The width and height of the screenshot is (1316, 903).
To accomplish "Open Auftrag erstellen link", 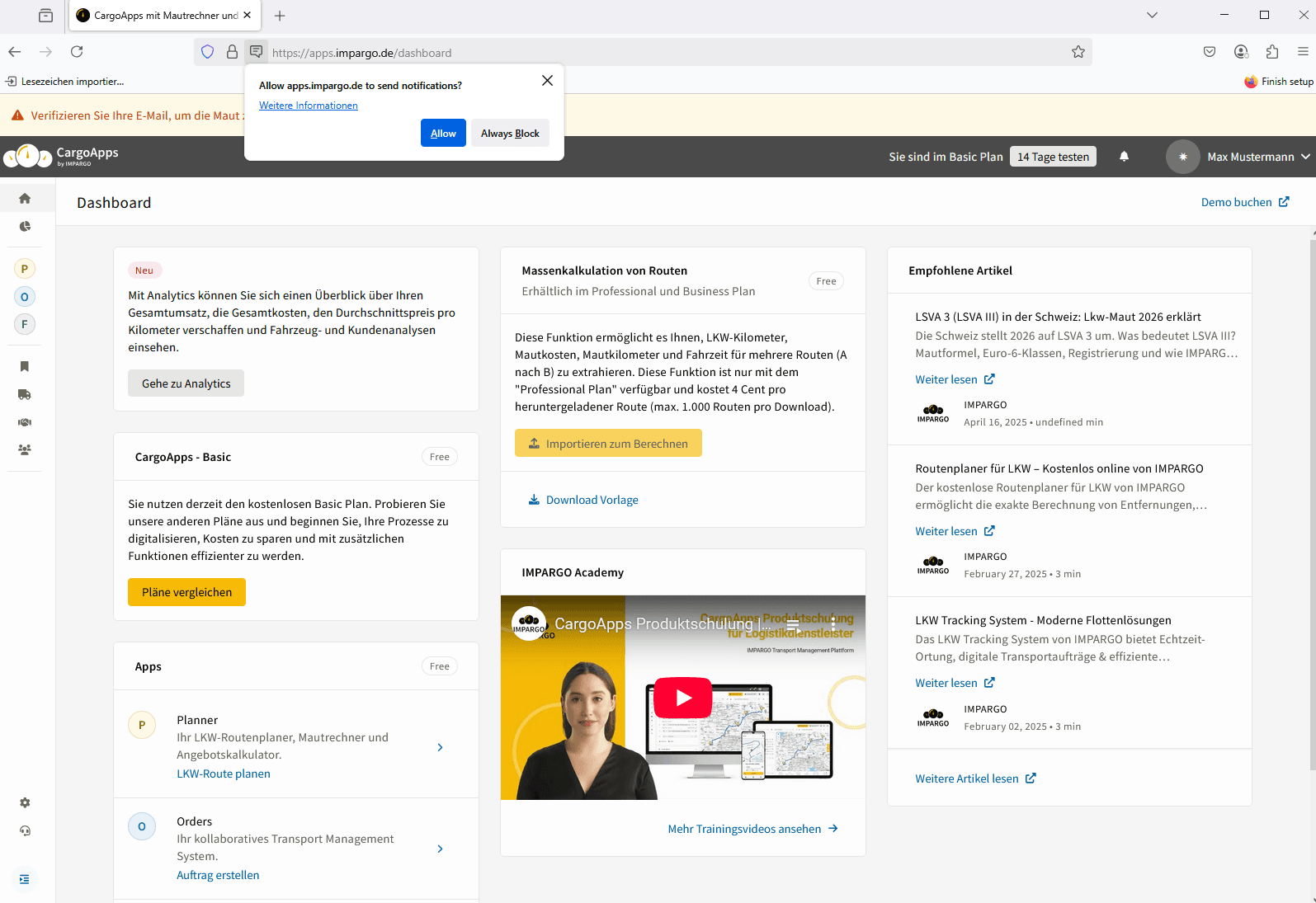I will pos(218,875).
